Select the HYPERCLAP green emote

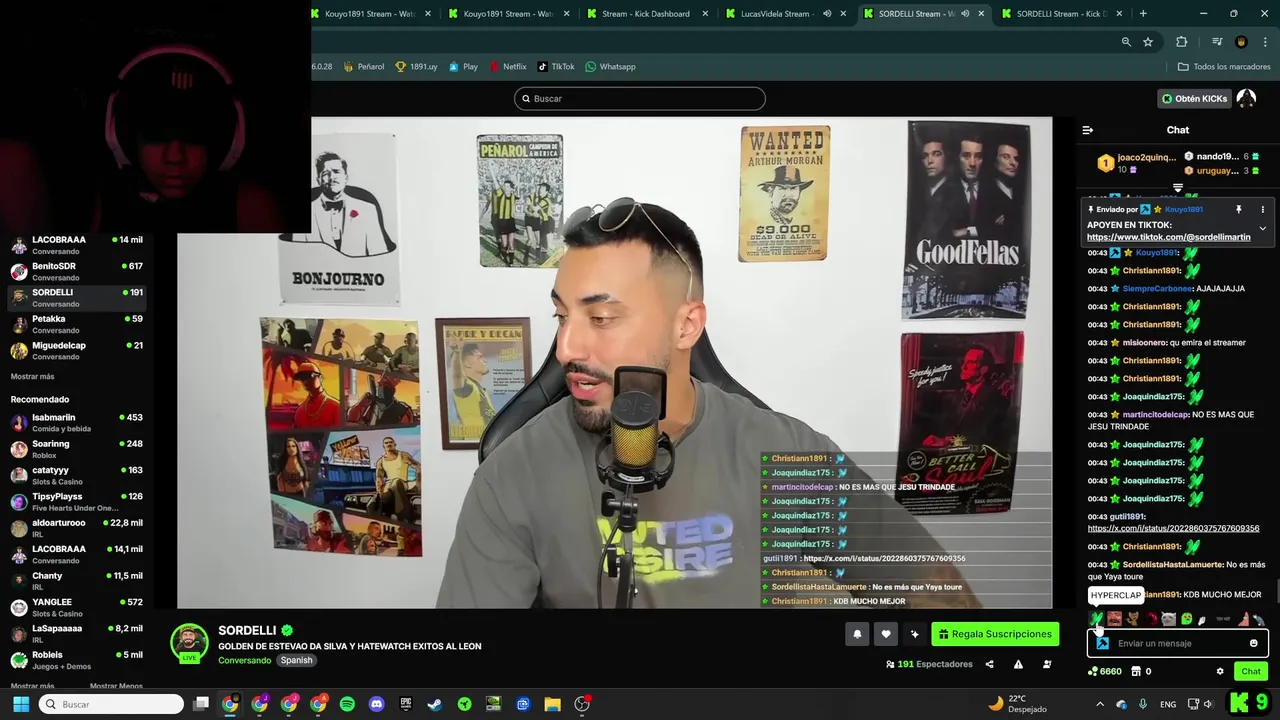[x=1097, y=619]
